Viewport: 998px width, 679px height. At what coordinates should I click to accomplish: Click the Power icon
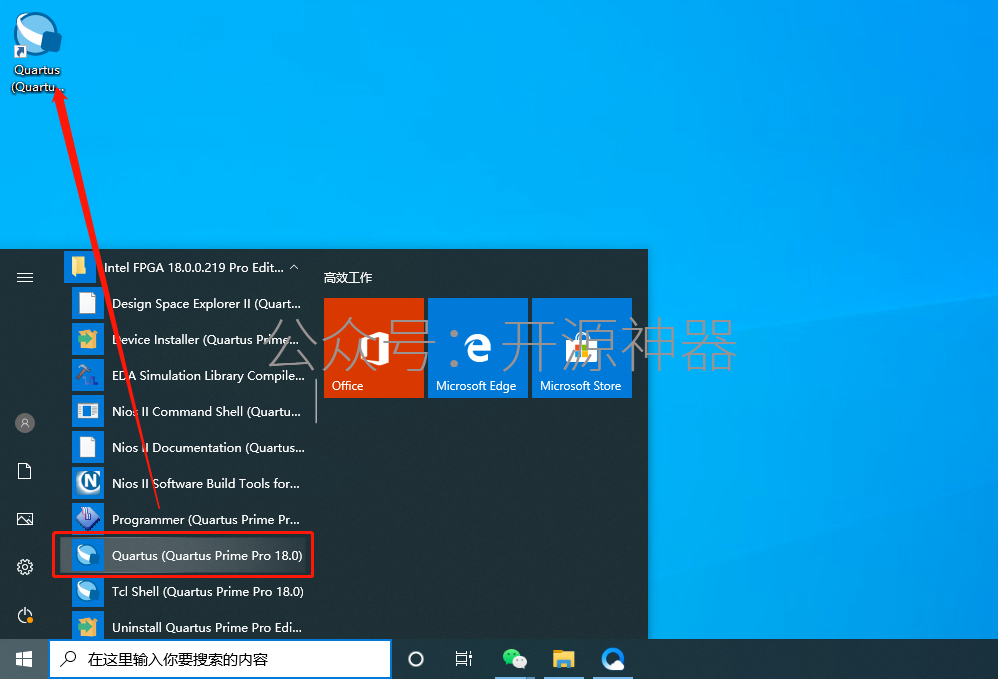(25, 615)
